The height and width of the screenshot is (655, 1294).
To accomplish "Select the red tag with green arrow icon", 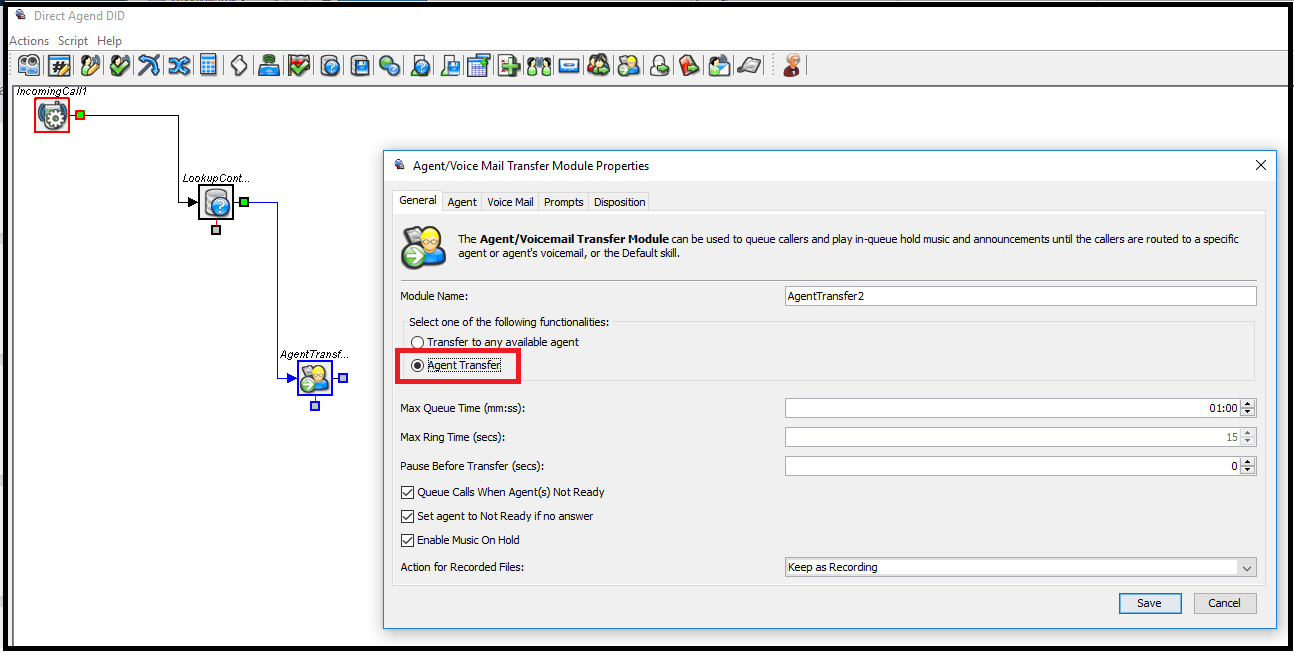I will [x=689, y=66].
